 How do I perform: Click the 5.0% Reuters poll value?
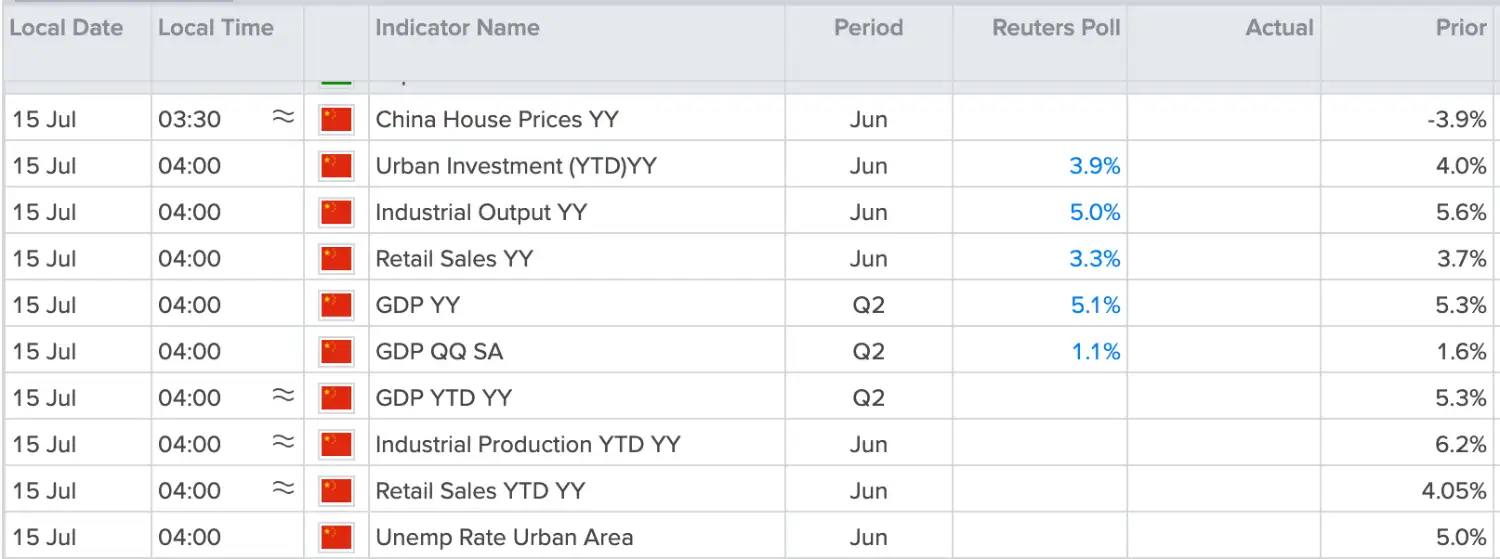pos(1095,212)
